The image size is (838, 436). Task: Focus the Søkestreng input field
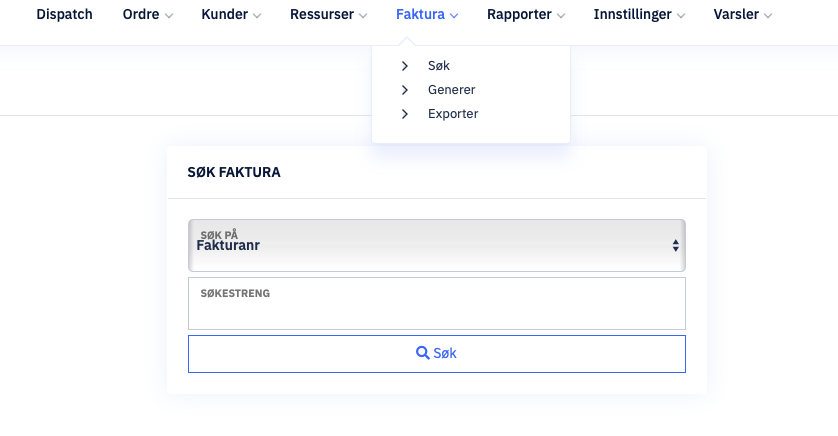437,303
